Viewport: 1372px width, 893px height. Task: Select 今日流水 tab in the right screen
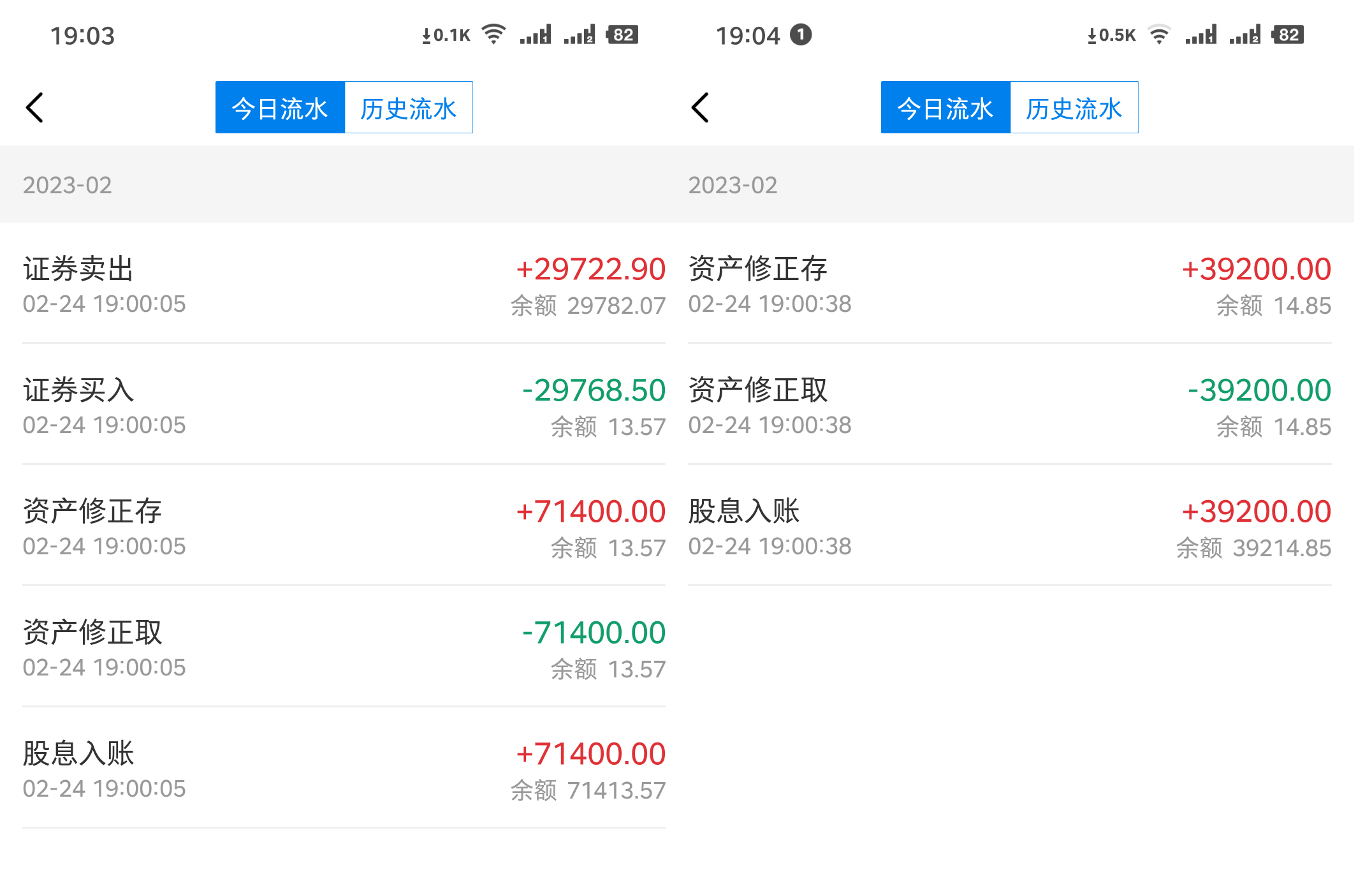tap(945, 107)
